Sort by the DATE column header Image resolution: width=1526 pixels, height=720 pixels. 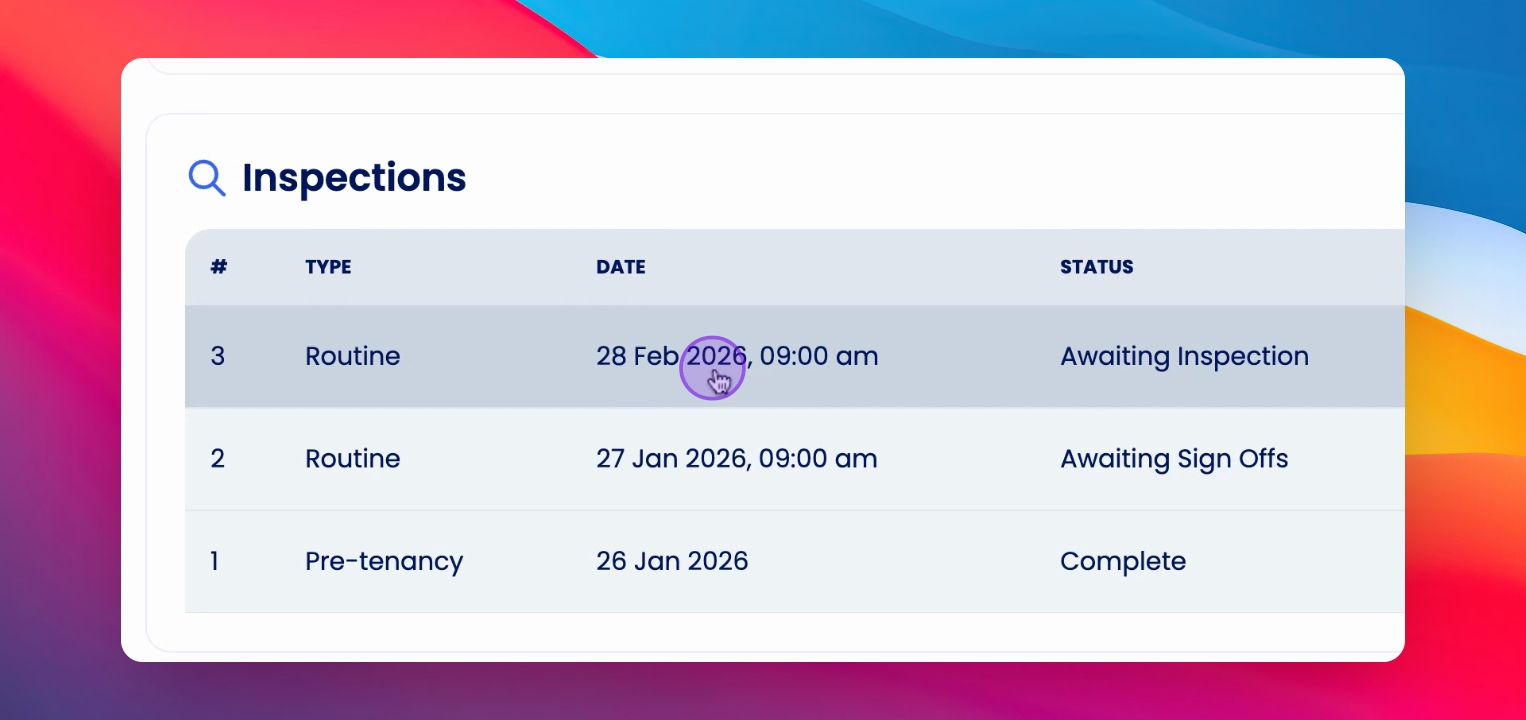point(621,267)
